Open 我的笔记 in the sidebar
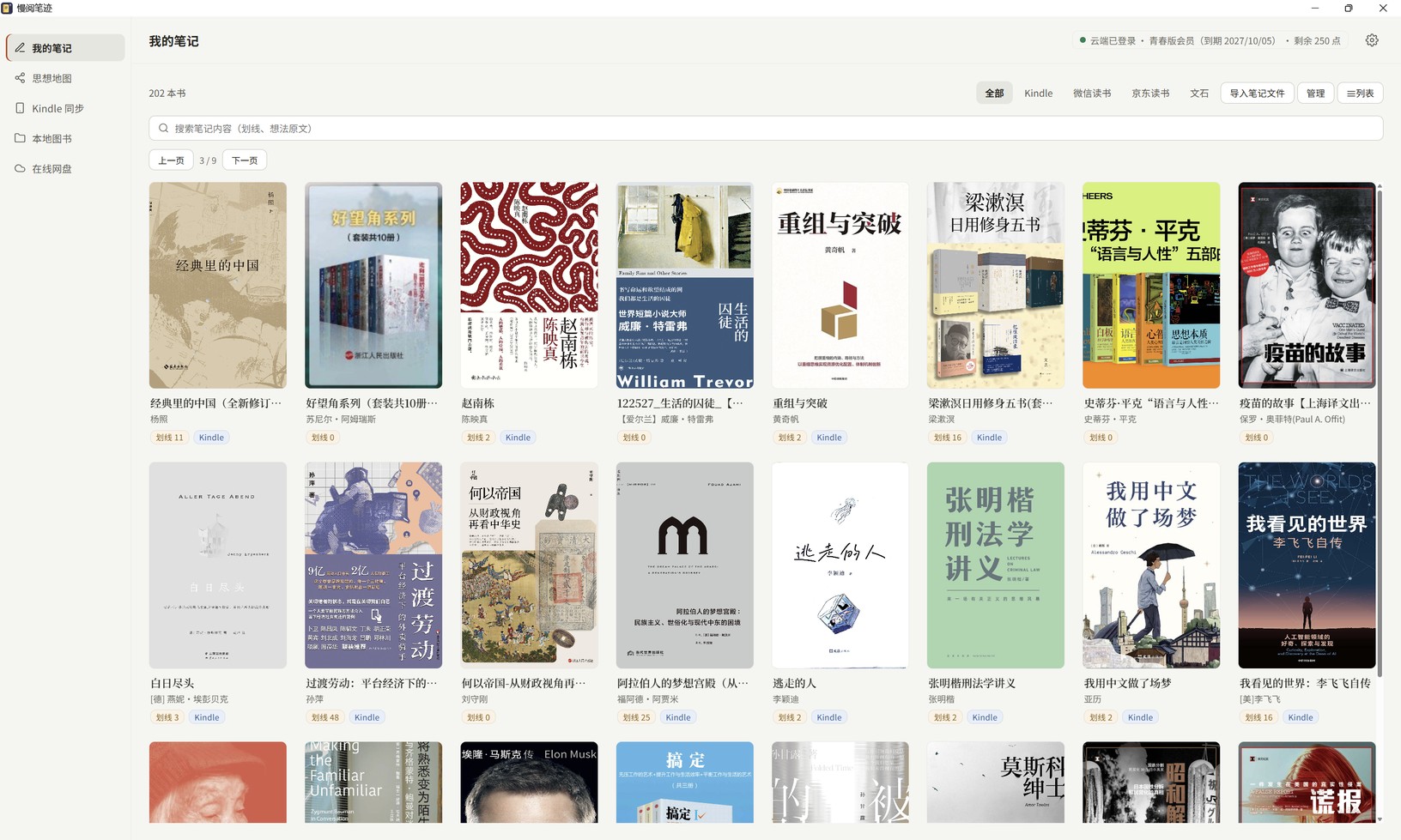The image size is (1401, 840). point(66,48)
